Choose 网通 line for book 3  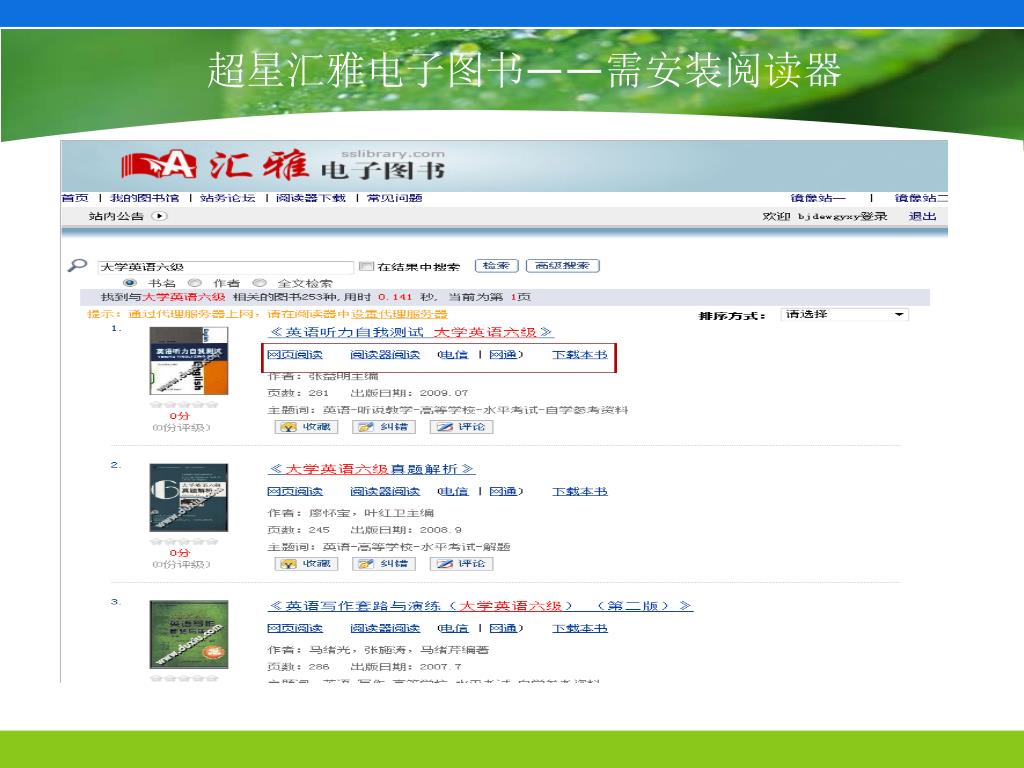click(505, 628)
